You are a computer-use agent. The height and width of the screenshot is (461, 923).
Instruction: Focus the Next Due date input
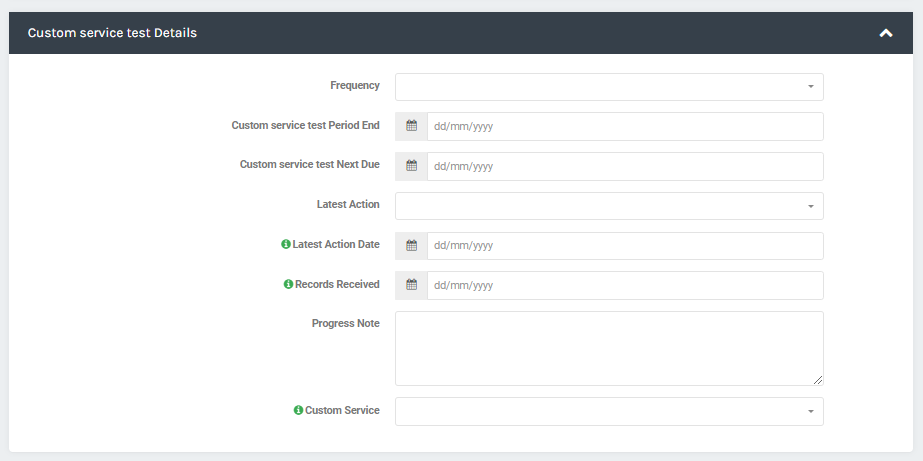625,166
